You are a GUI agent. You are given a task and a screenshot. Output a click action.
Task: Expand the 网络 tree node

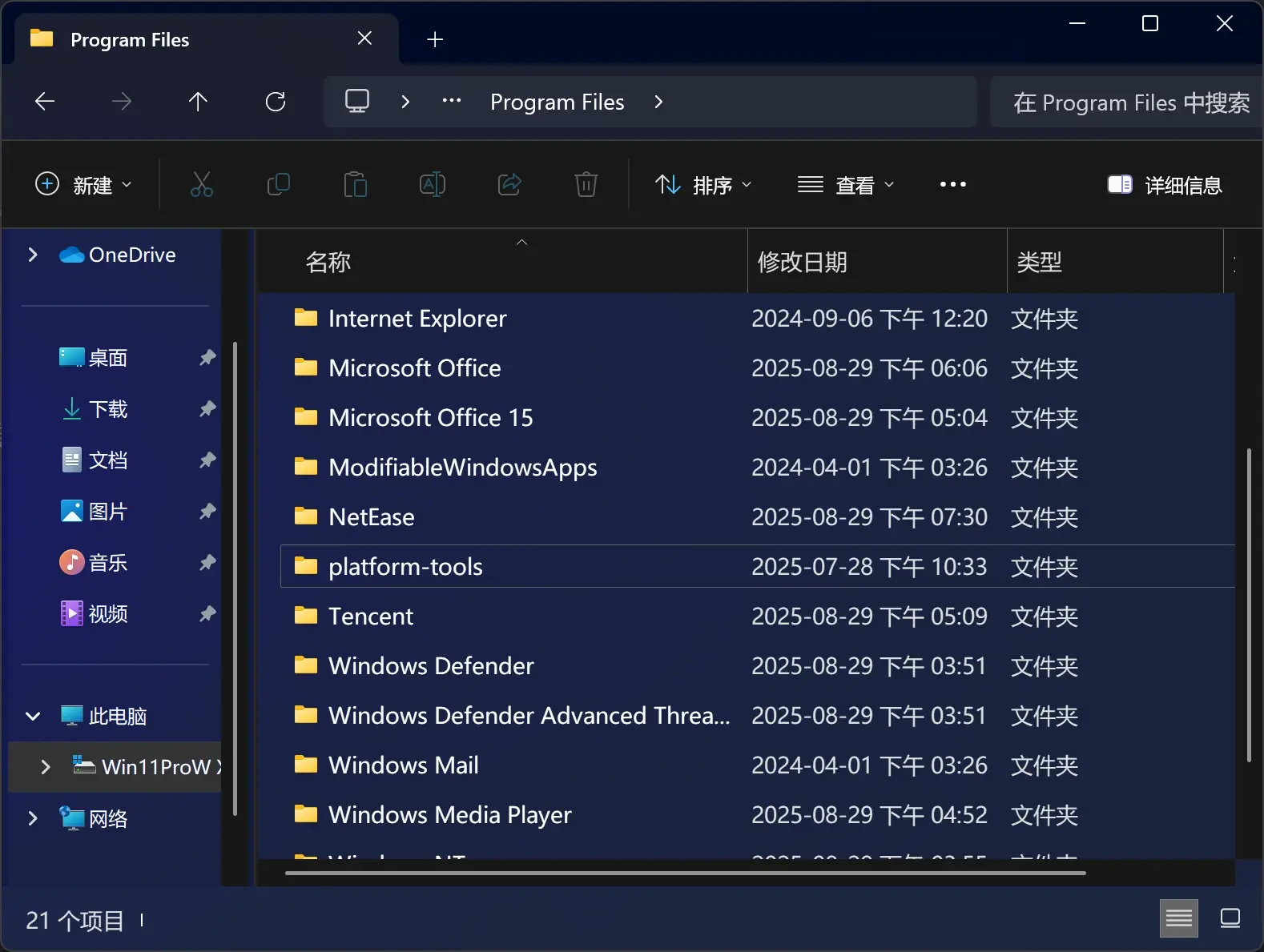[33, 818]
